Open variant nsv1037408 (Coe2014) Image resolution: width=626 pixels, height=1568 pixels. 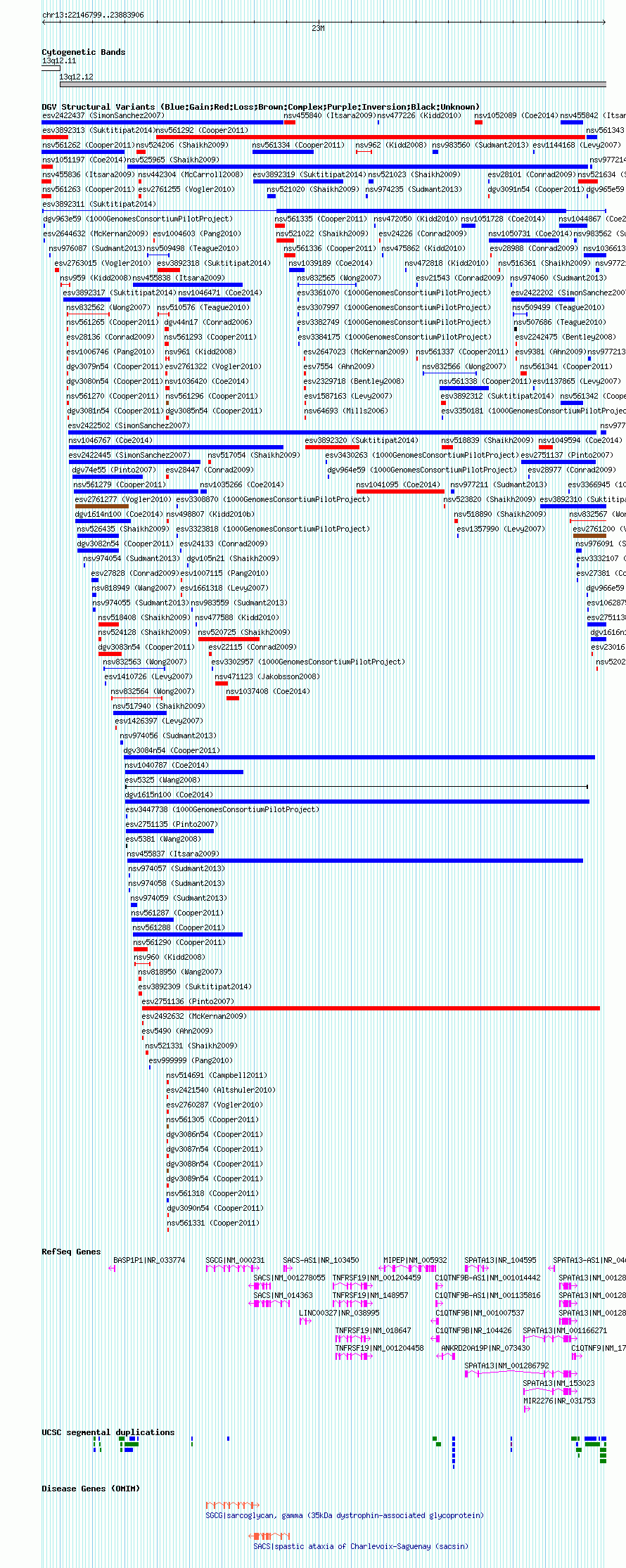pyautogui.click(x=268, y=691)
